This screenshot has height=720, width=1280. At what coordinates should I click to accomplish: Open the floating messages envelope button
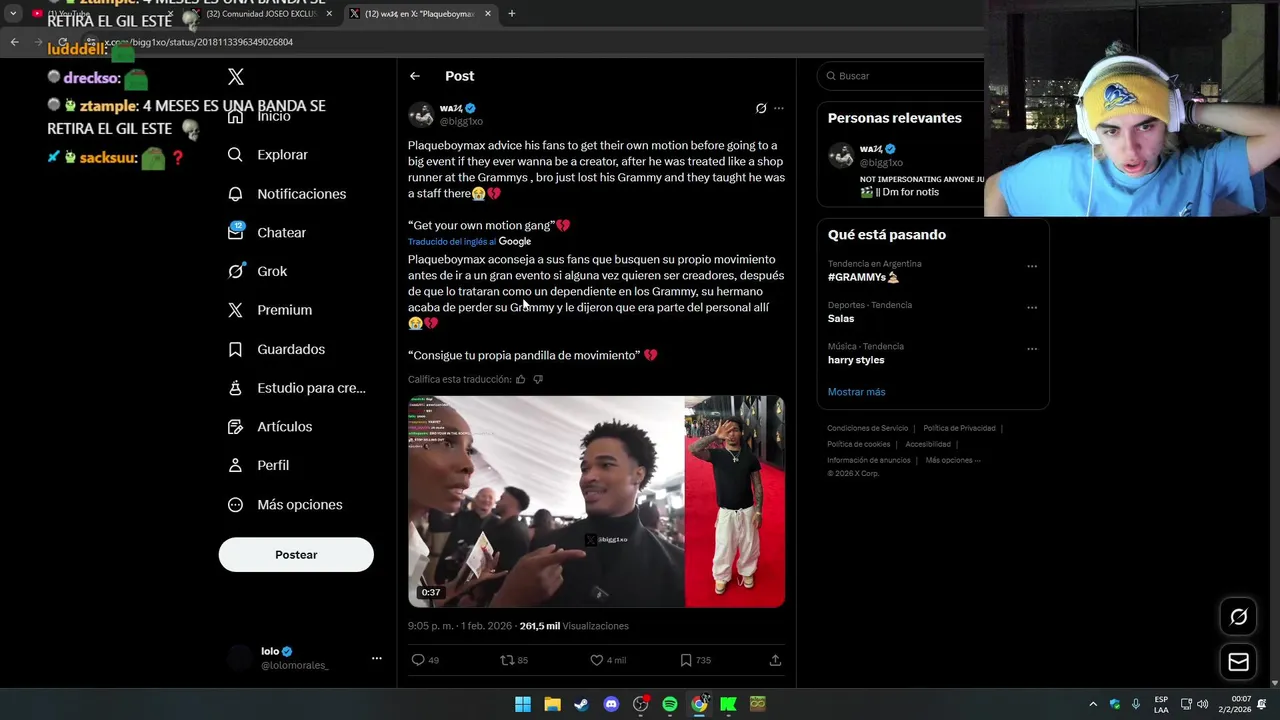click(1238, 661)
